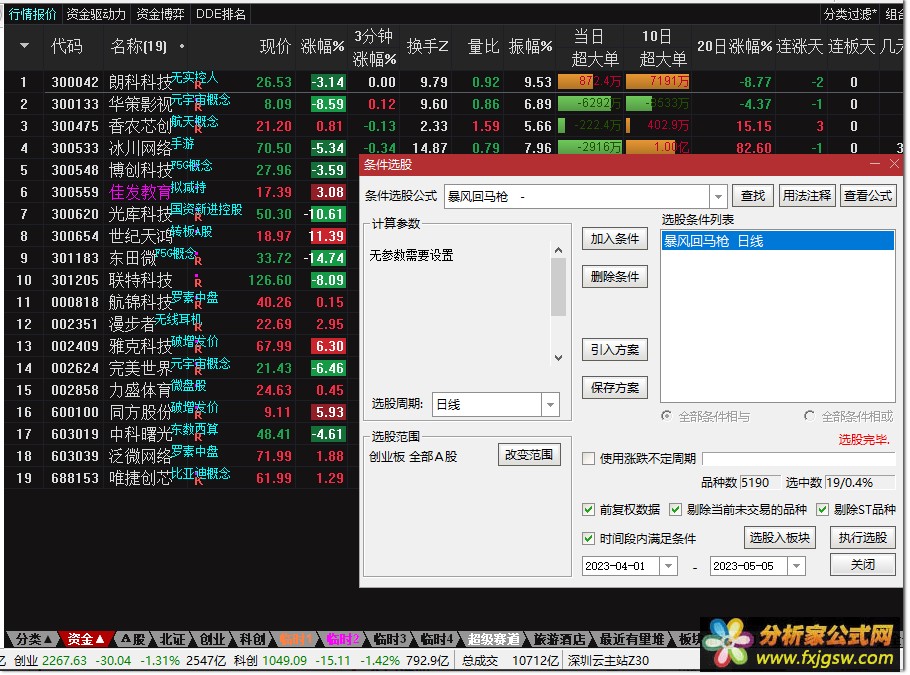Click 保存方案 button
The width and height of the screenshot is (910, 675).
[615, 388]
